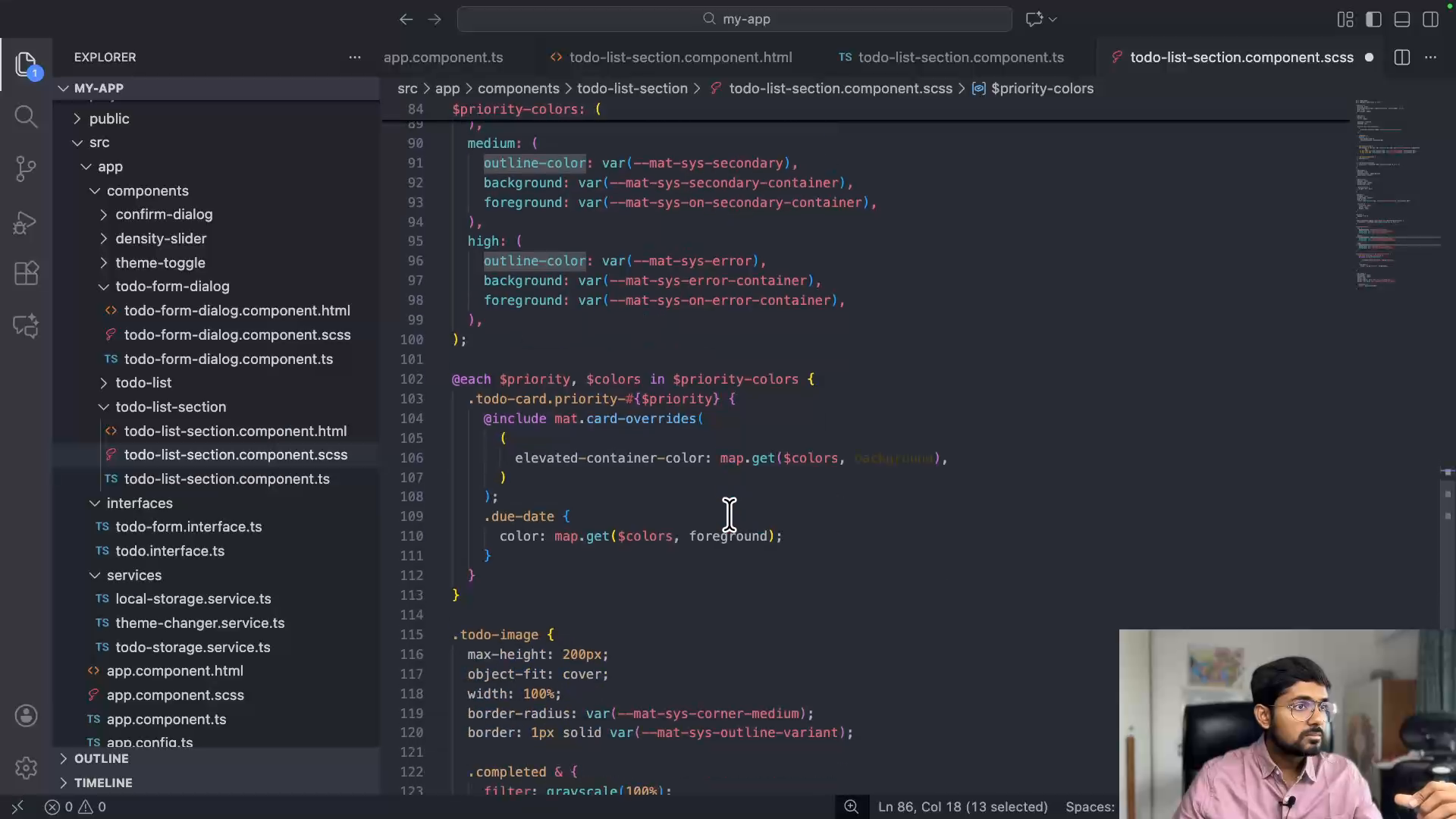Image resolution: width=1456 pixels, height=819 pixels.
Task: Toggle the secondary side bar layout button
Action: 1430,20
